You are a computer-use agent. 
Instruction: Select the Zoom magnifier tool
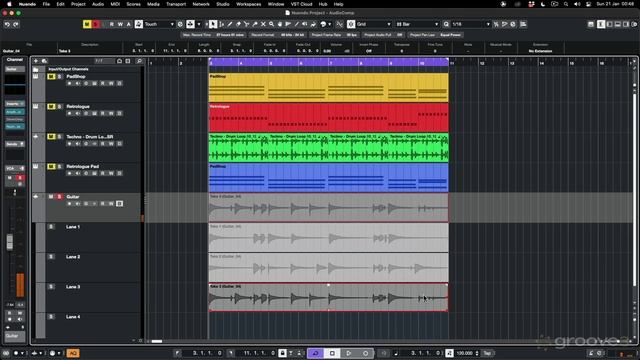pyautogui.click(x=271, y=24)
